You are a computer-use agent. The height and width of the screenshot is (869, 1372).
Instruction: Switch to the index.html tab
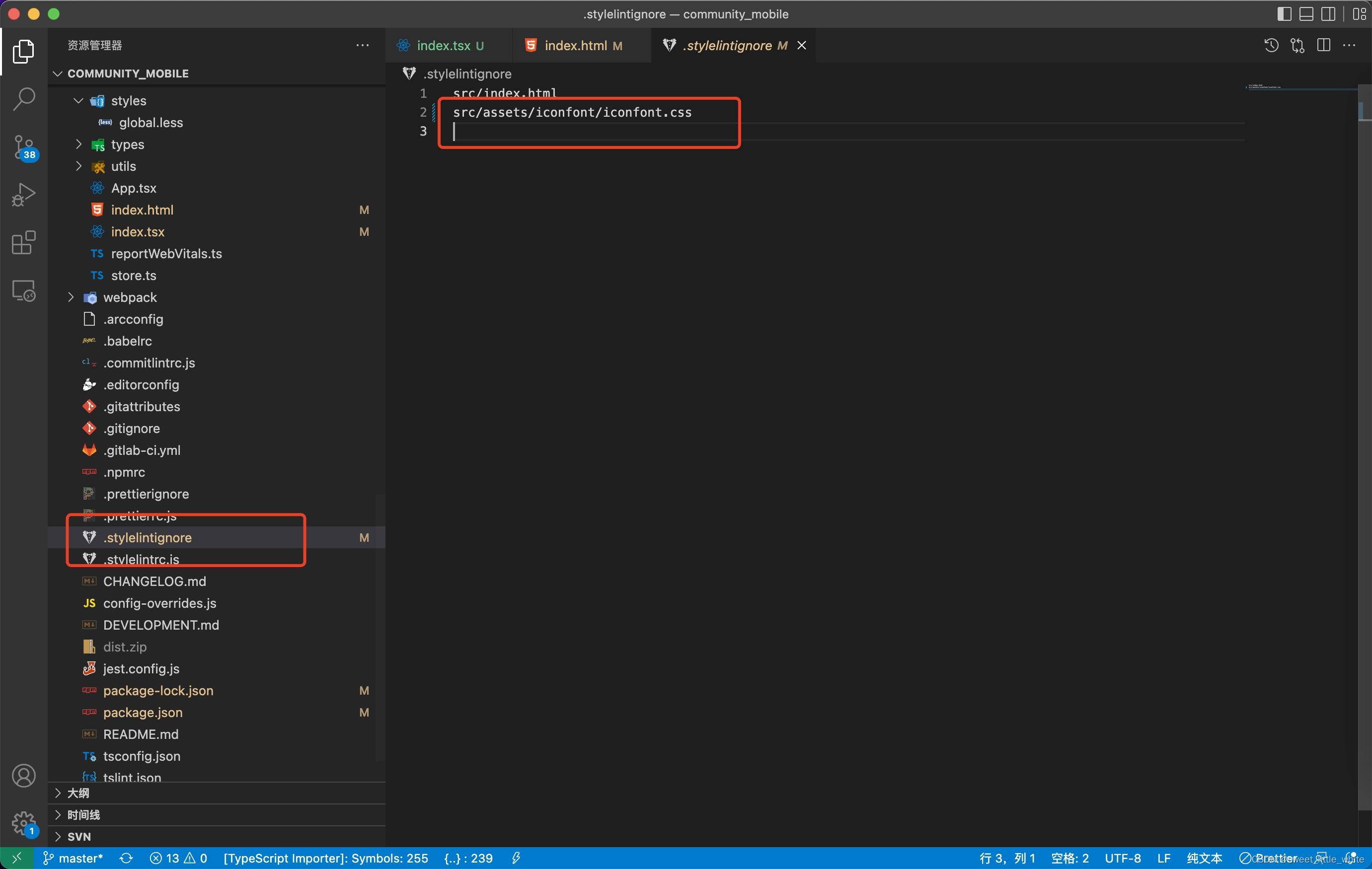(x=575, y=46)
